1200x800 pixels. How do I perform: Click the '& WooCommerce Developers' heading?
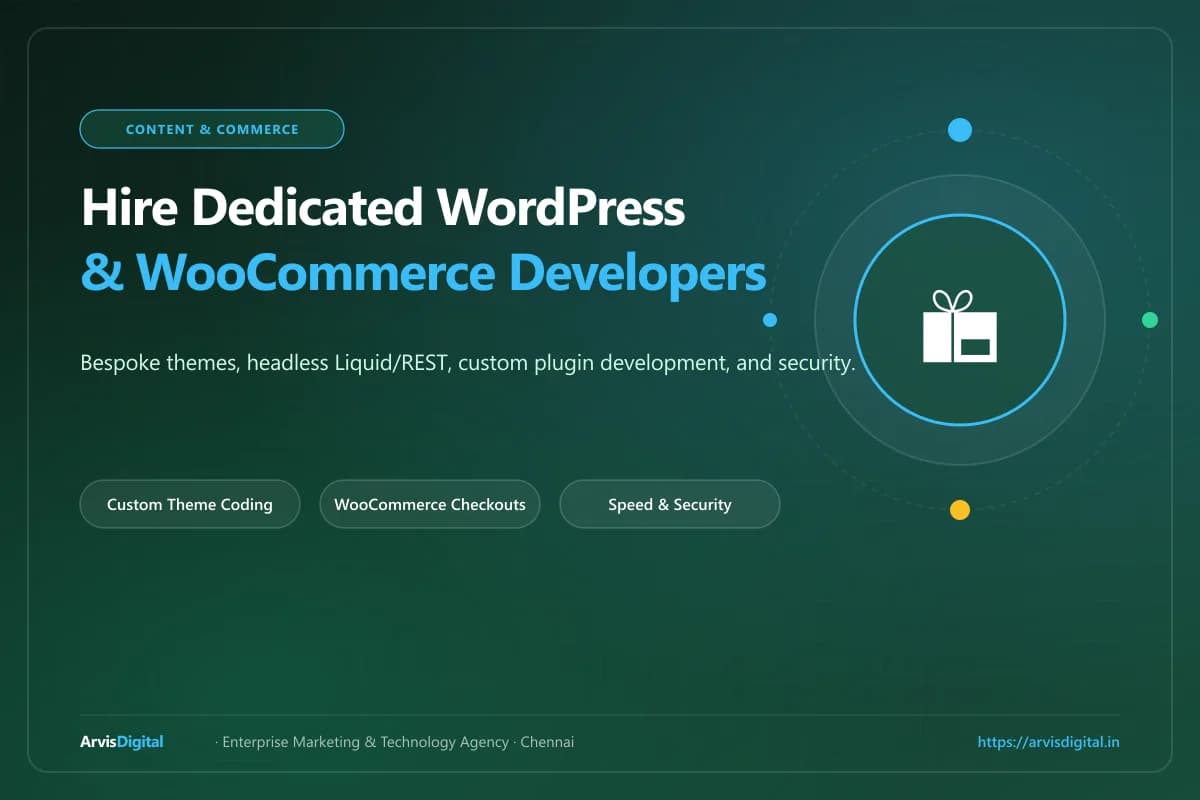(423, 273)
